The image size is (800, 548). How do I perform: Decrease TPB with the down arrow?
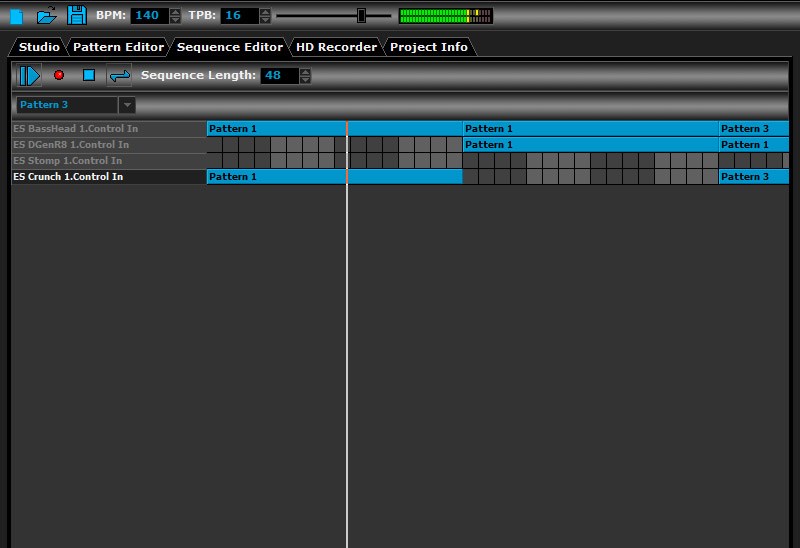click(265, 19)
